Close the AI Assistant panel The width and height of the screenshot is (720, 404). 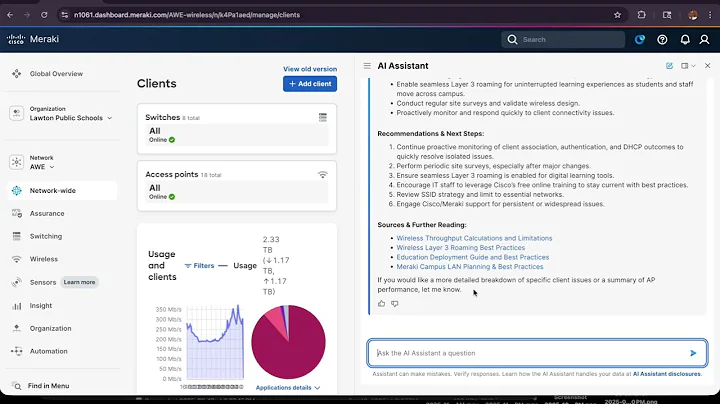coord(708,66)
